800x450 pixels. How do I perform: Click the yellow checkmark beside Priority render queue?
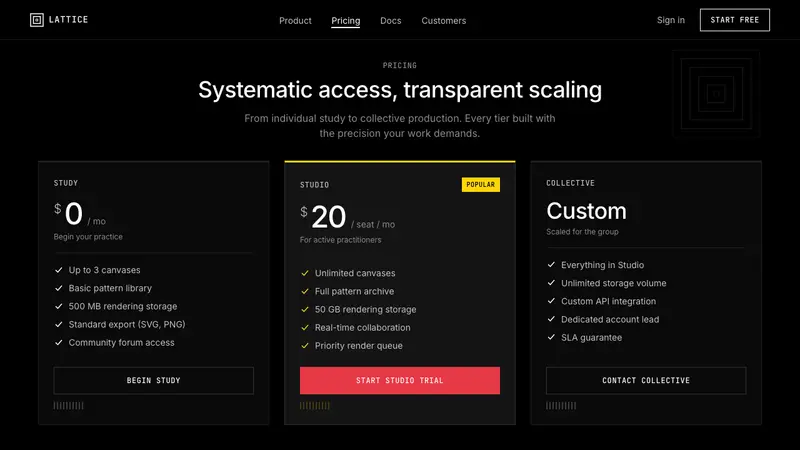(x=305, y=345)
